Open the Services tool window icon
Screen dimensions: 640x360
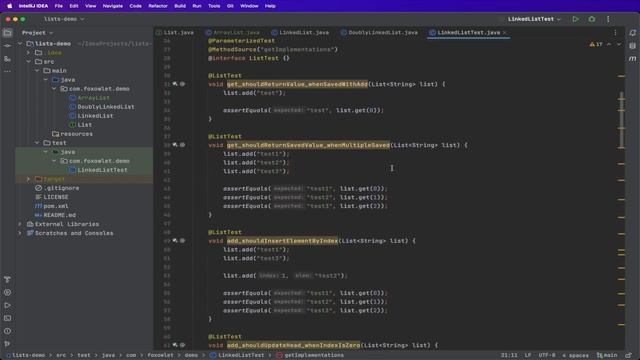click(x=7, y=292)
